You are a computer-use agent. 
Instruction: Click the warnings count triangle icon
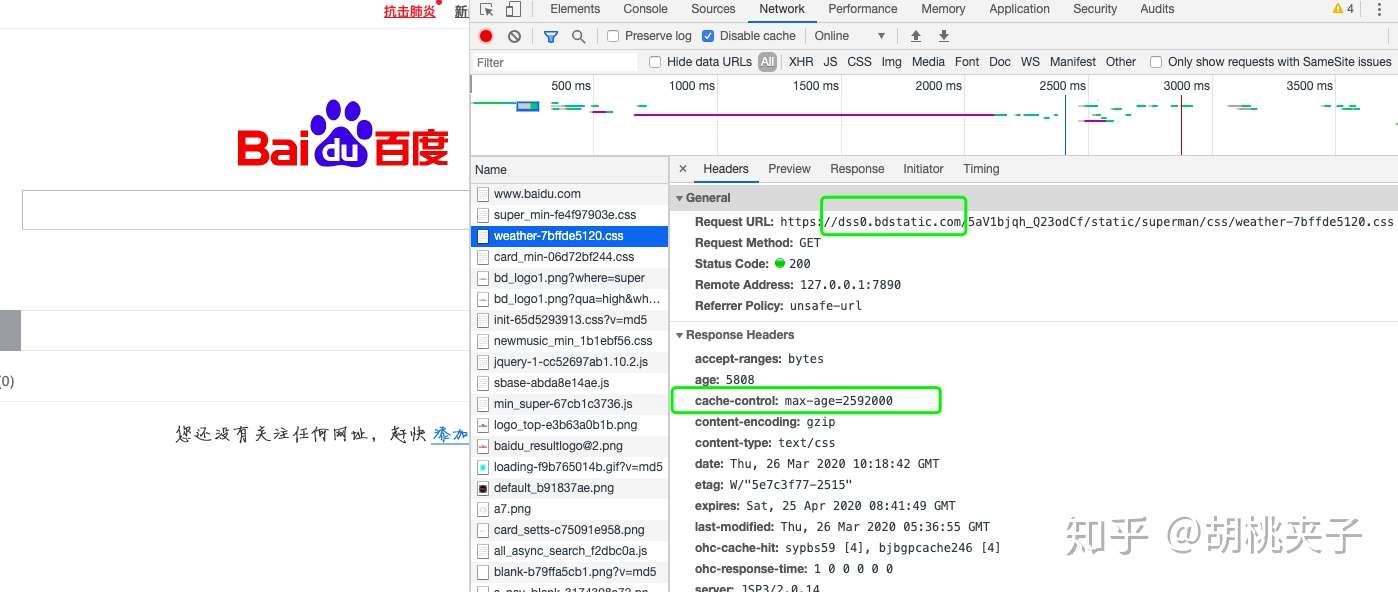coord(1338,9)
